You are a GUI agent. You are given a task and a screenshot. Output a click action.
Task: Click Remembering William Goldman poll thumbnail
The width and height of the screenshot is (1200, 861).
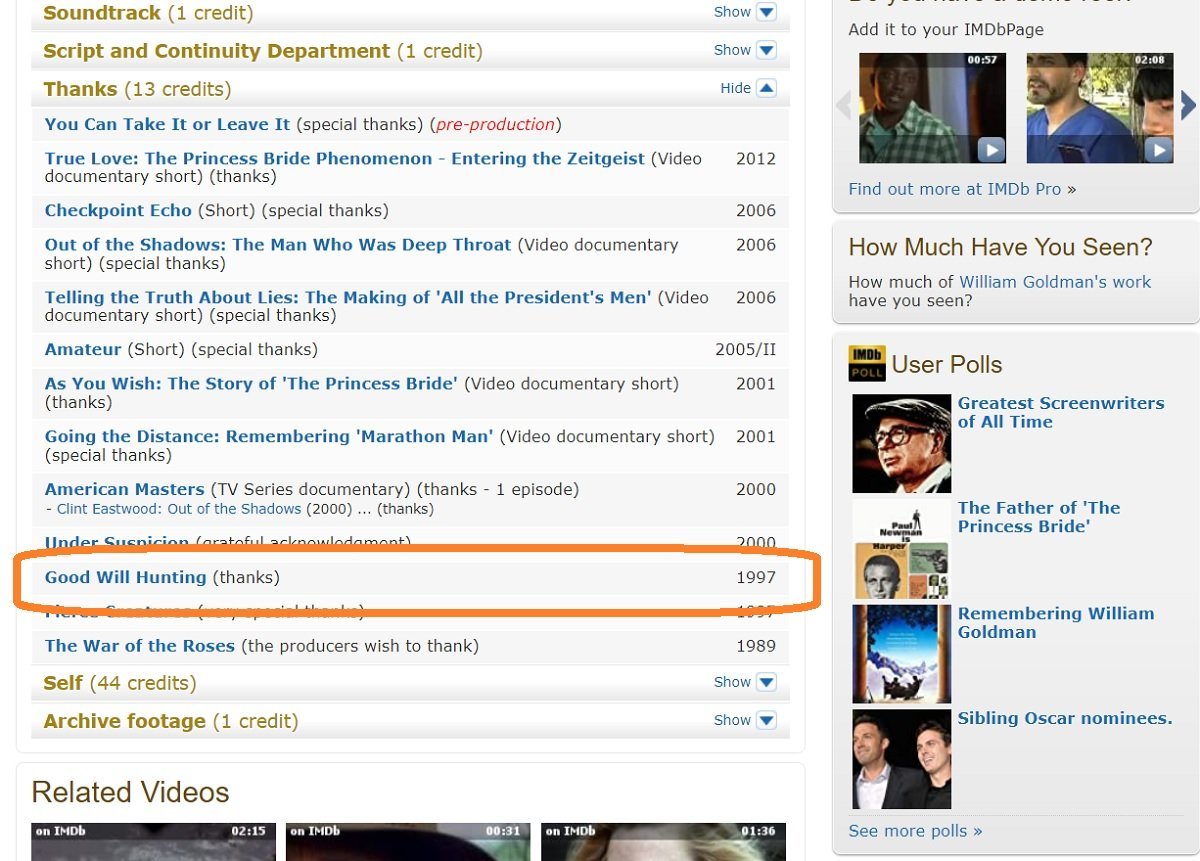tap(902, 654)
